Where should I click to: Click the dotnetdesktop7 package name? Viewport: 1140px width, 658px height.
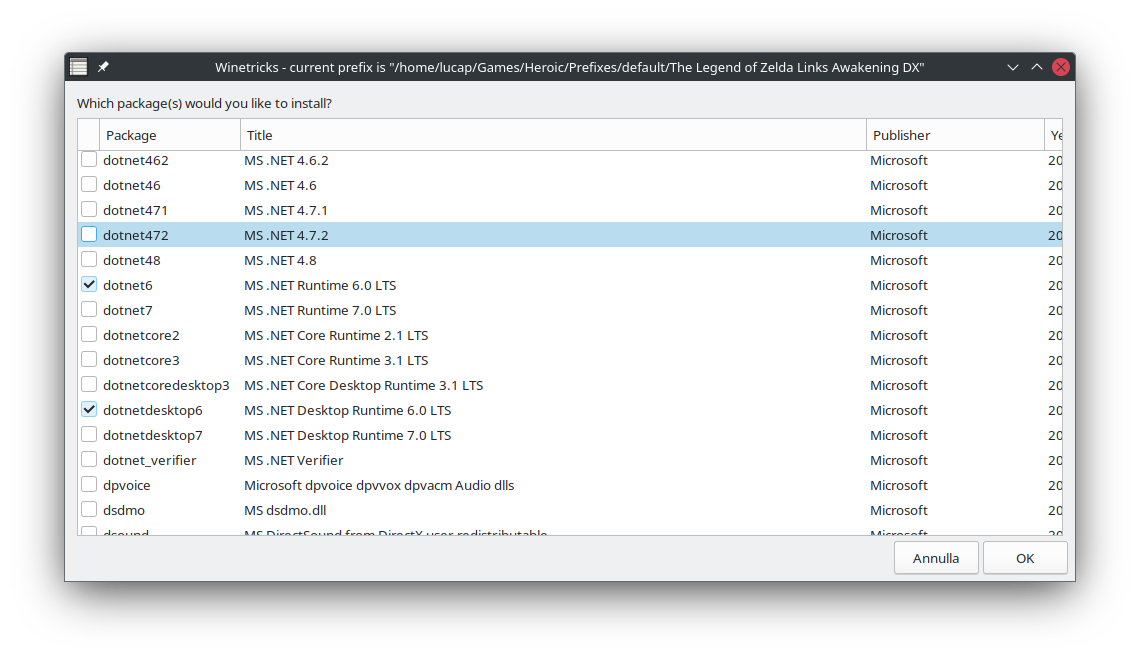pos(153,436)
